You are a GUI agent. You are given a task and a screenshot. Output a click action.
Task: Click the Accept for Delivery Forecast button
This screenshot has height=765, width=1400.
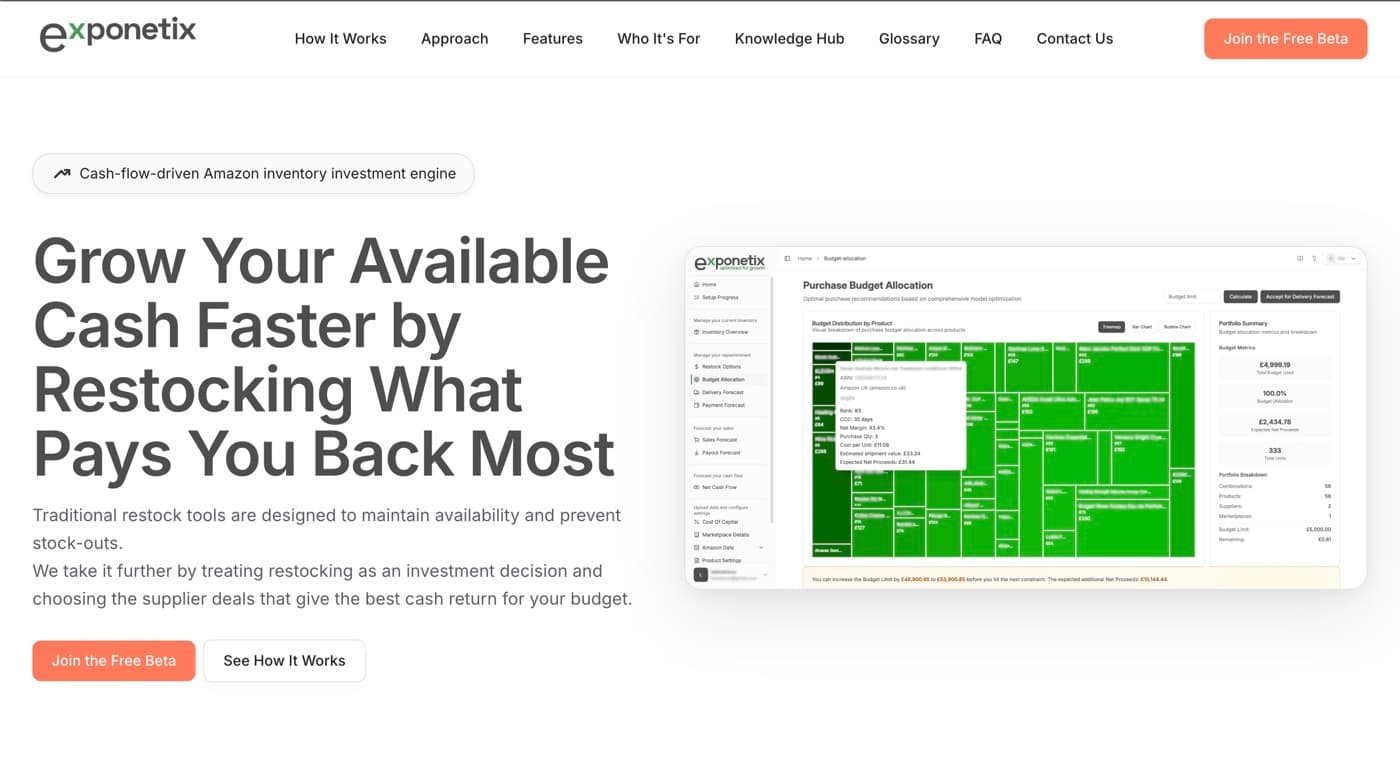click(1300, 297)
